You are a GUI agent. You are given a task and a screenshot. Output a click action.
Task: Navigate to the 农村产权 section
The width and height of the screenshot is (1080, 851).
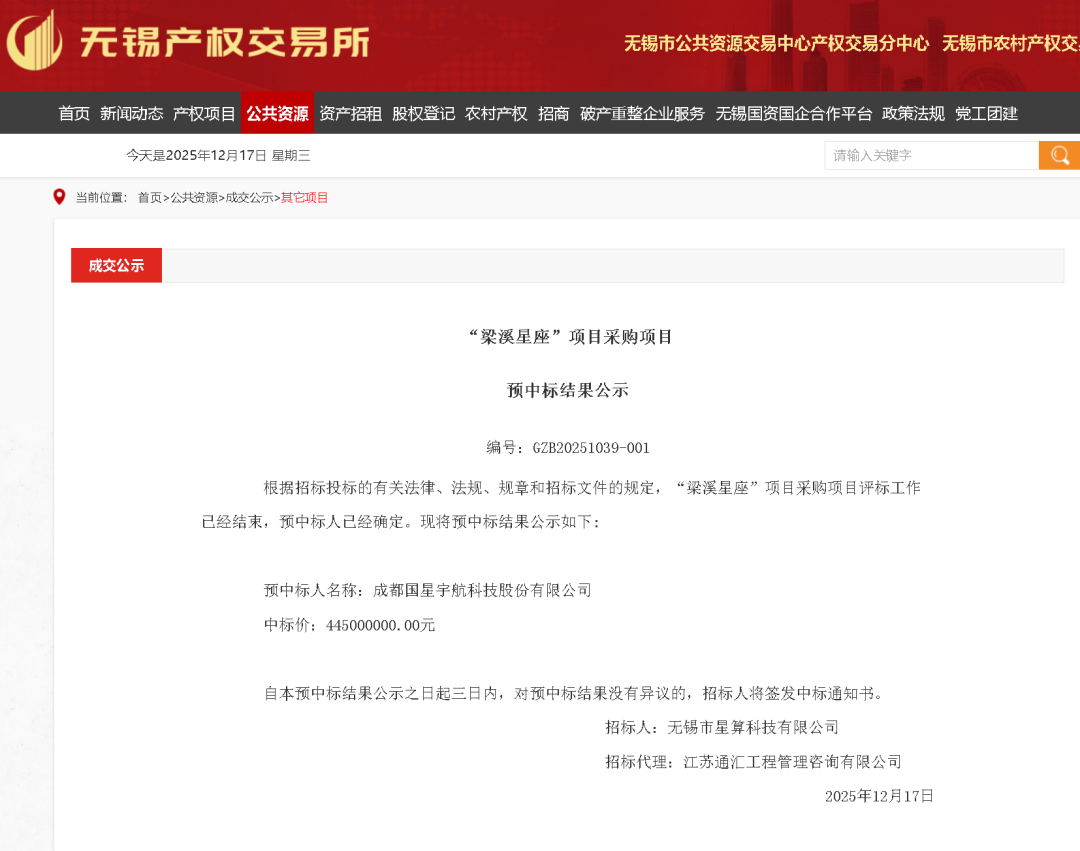pos(496,113)
